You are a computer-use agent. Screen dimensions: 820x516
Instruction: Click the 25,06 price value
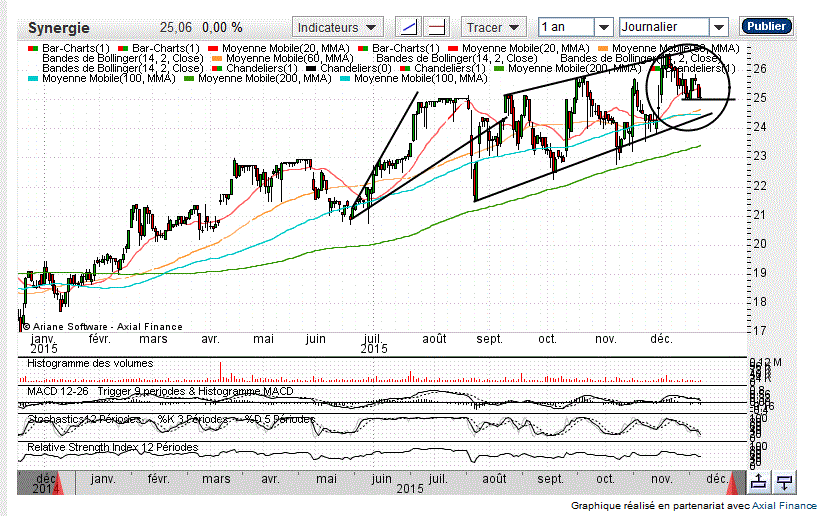[176, 27]
